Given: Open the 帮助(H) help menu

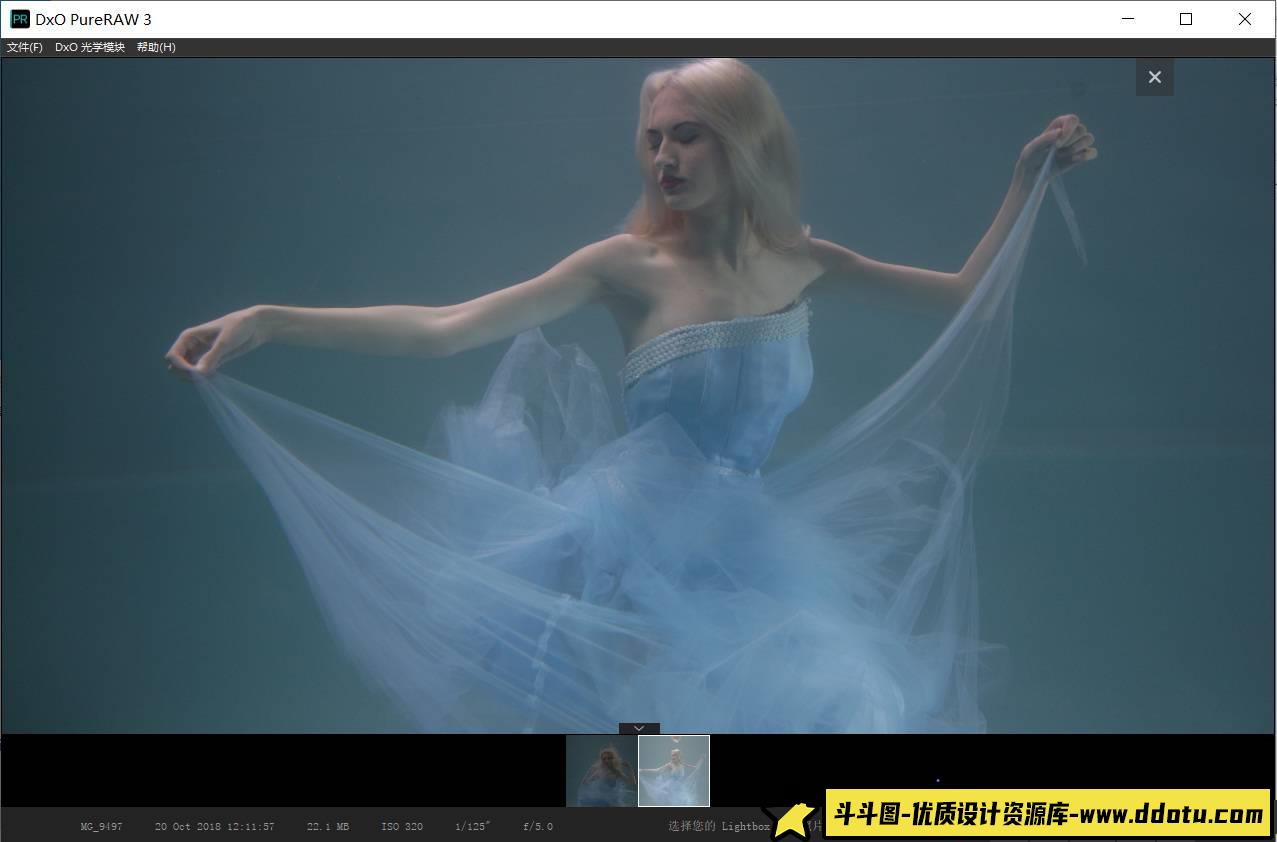Looking at the screenshot, I should tap(156, 46).
